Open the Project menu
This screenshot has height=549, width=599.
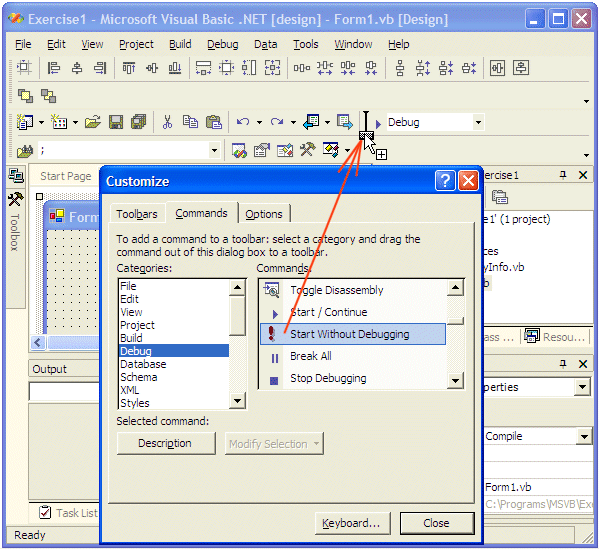coord(136,44)
